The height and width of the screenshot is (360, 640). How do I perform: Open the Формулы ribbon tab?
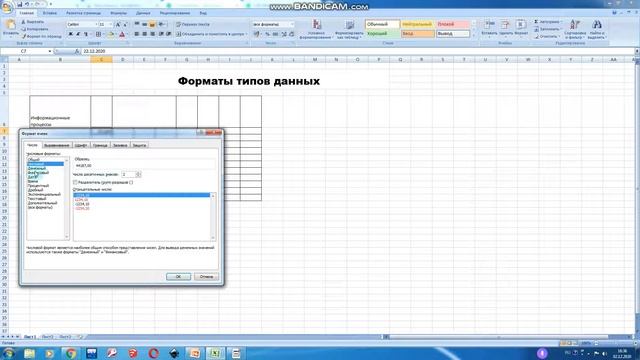coord(118,13)
